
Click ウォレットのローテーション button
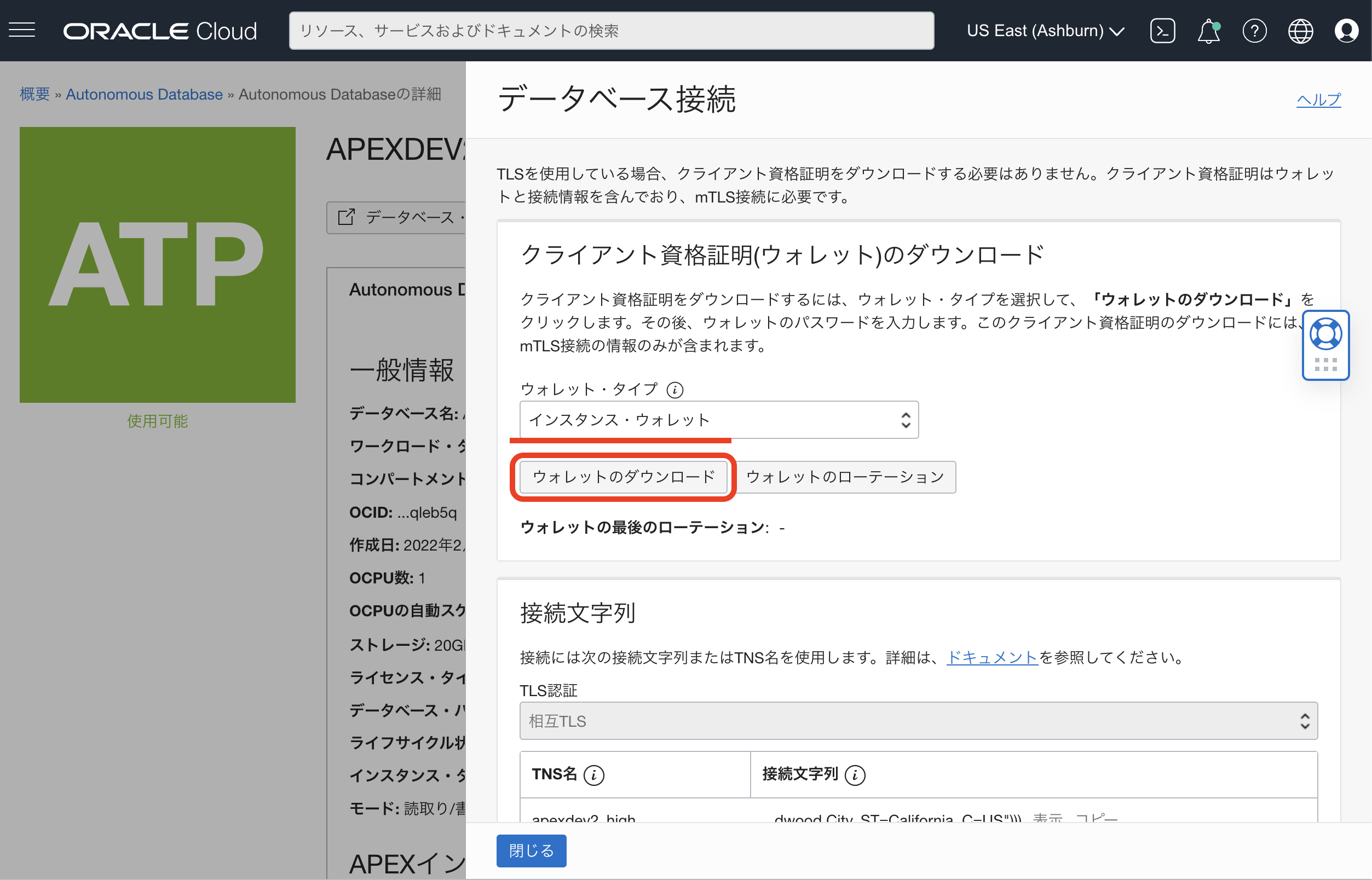coord(844,477)
